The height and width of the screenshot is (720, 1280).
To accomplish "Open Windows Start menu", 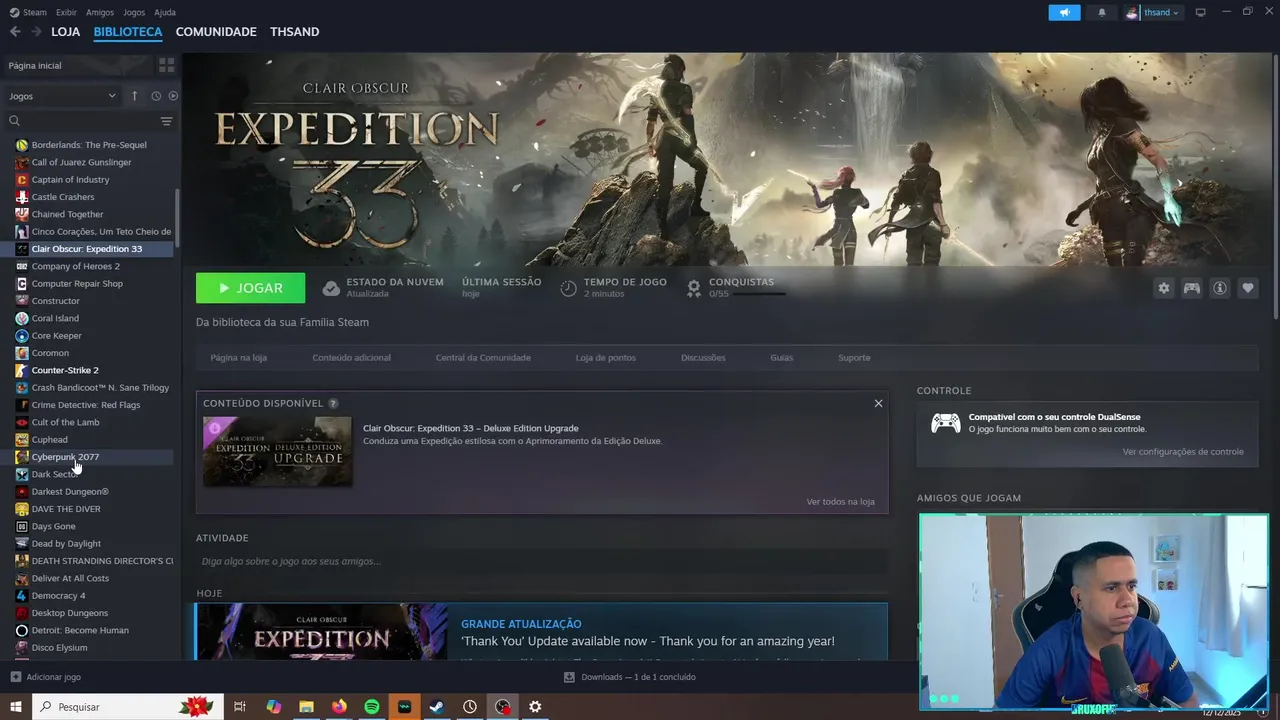I will coord(16,707).
